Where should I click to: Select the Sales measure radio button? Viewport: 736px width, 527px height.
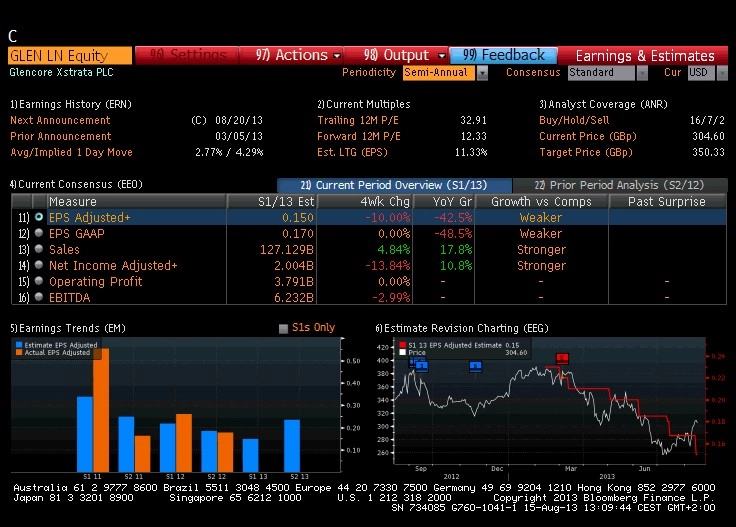click(x=39, y=249)
